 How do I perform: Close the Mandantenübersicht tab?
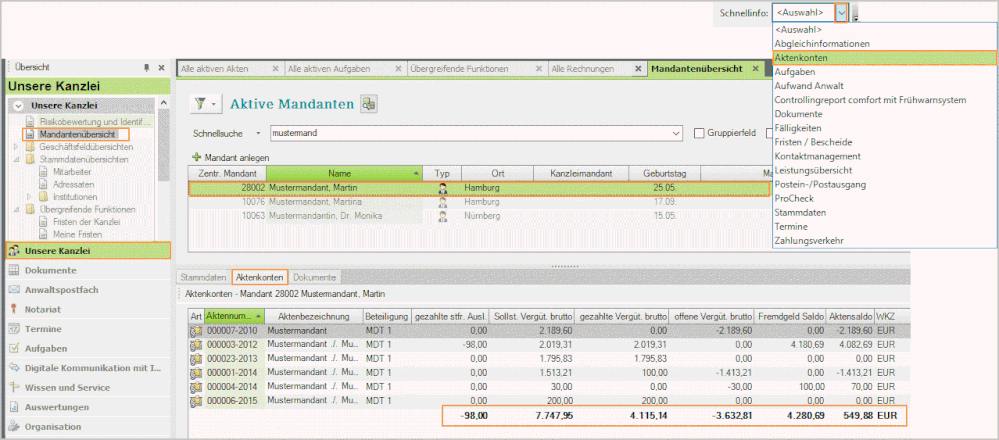click(x=755, y=69)
